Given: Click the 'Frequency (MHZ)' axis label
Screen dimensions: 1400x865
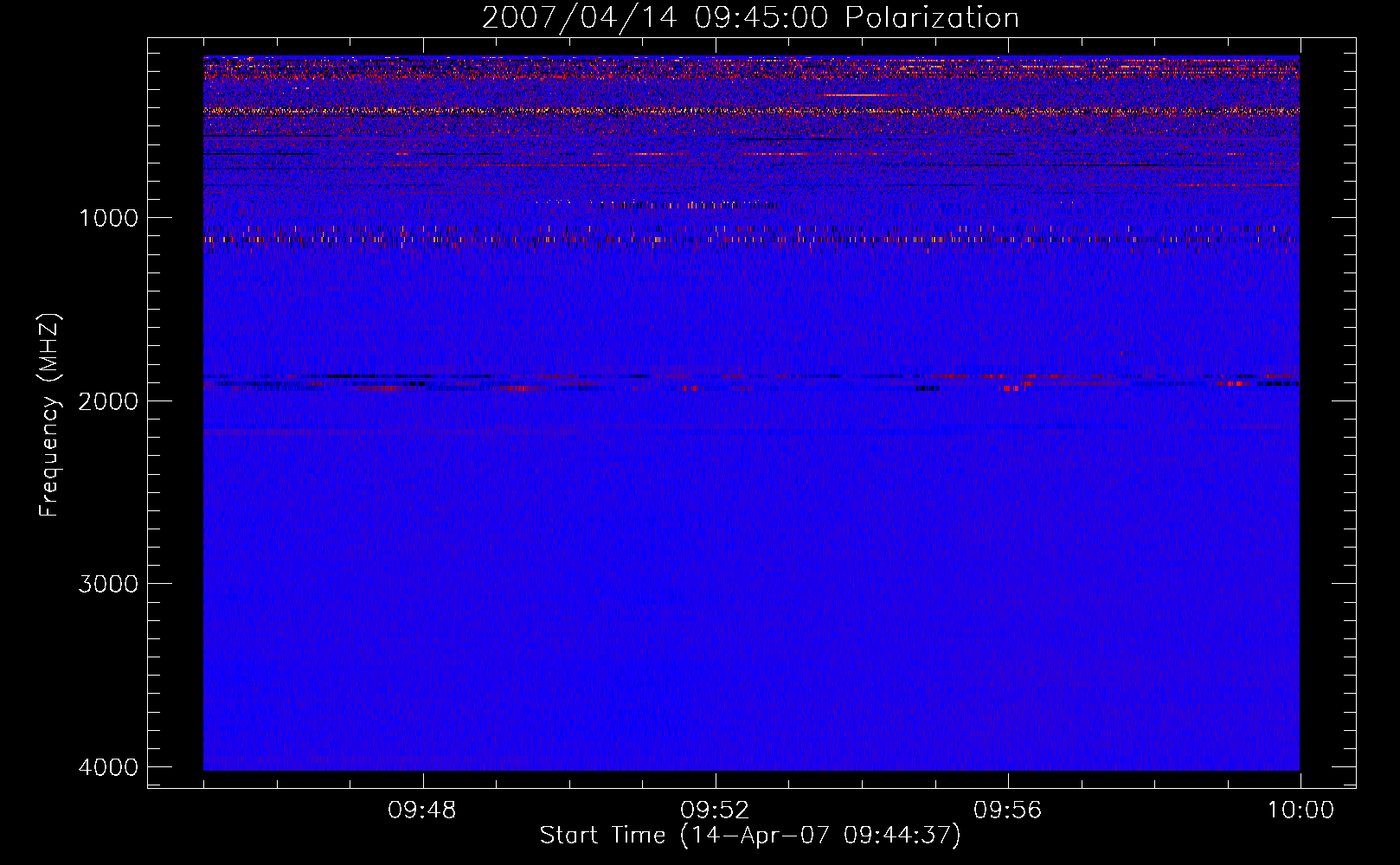Looking at the screenshot, I should [x=50, y=415].
